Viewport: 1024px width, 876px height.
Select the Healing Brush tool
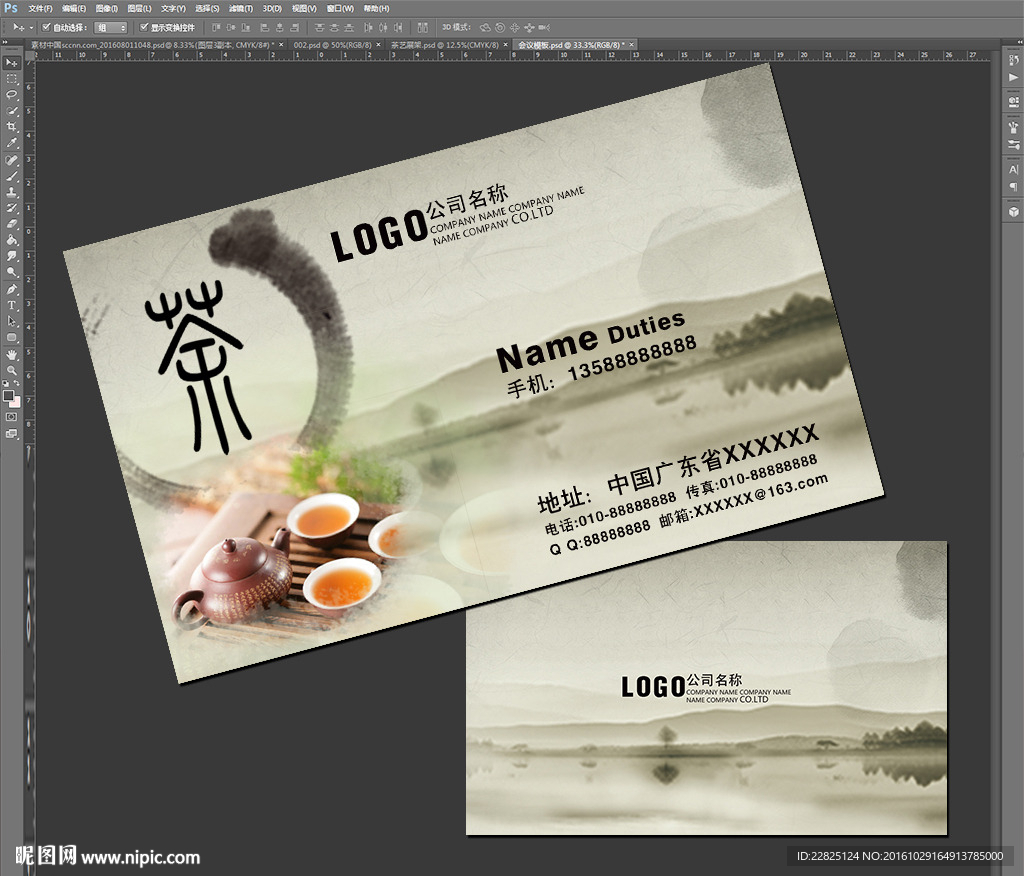coord(12,160)
